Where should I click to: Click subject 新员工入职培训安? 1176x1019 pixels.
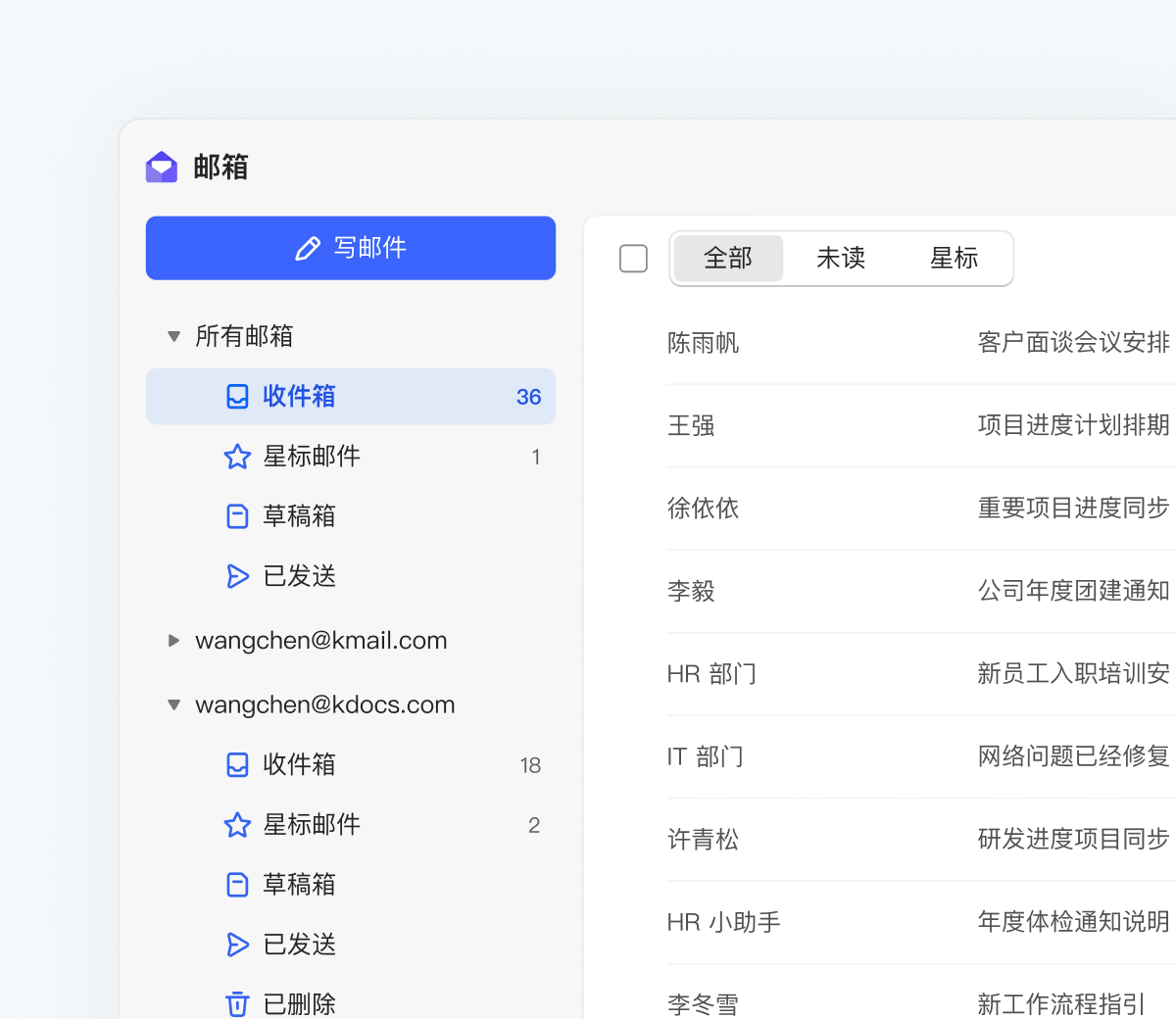point(1074,673)
